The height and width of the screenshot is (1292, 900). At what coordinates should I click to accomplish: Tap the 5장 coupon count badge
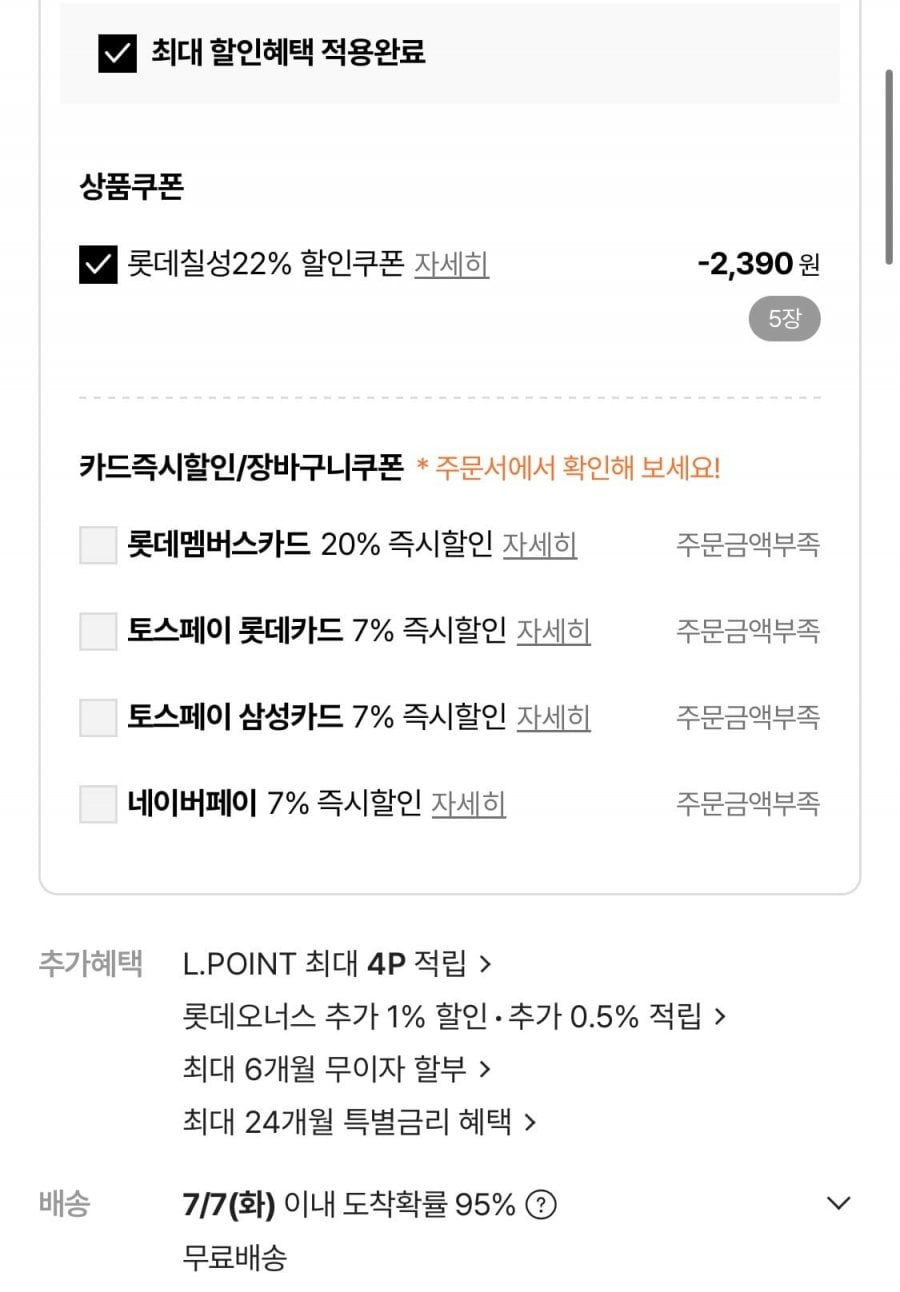coord(785,320)
